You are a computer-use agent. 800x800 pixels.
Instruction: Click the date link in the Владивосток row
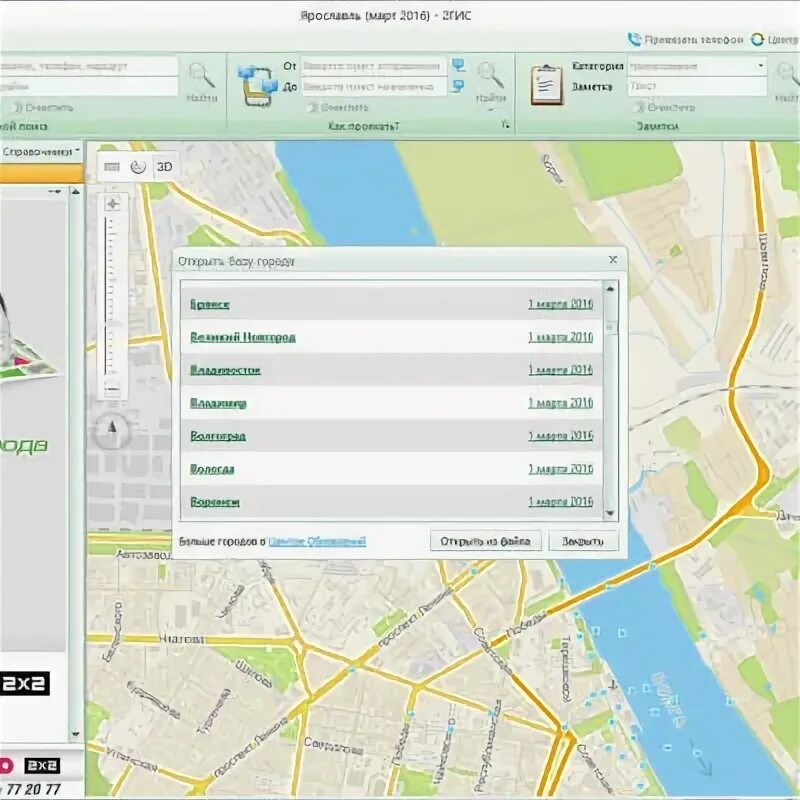coord(560,370)
